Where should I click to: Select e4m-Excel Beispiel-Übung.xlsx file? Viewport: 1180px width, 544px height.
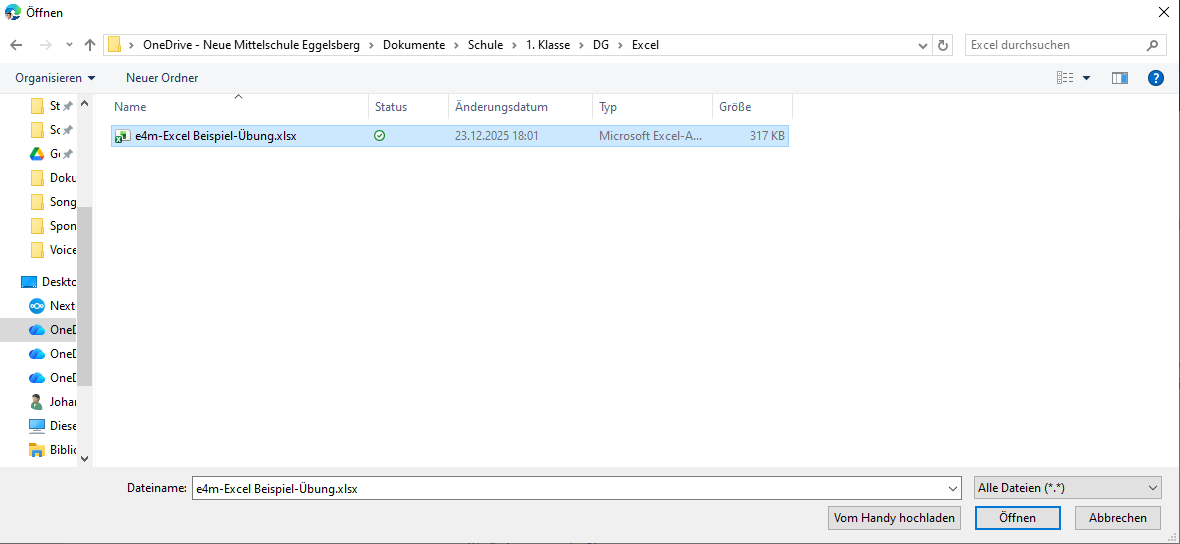coord(215,136)
